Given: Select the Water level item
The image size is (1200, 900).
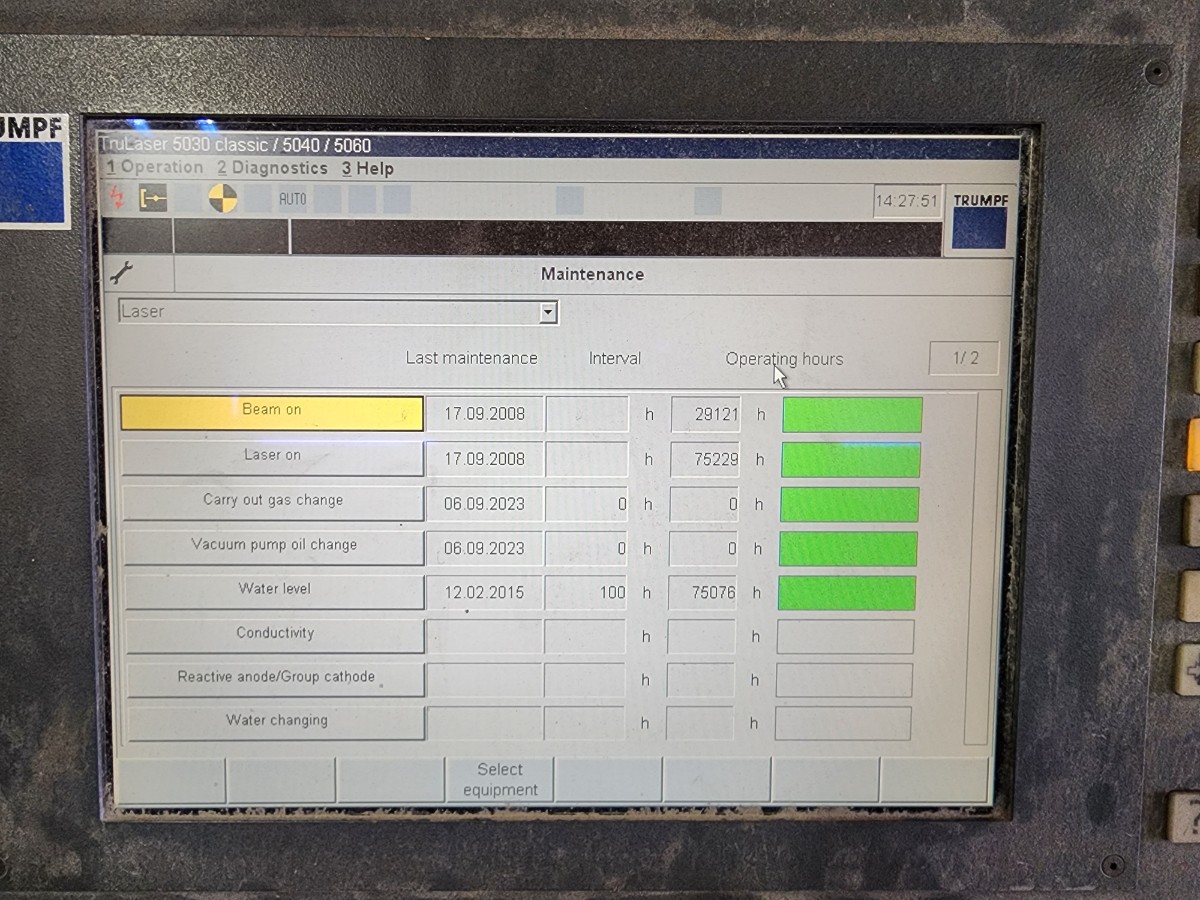Looking at the screenshot, I should [x=274, y=591].
